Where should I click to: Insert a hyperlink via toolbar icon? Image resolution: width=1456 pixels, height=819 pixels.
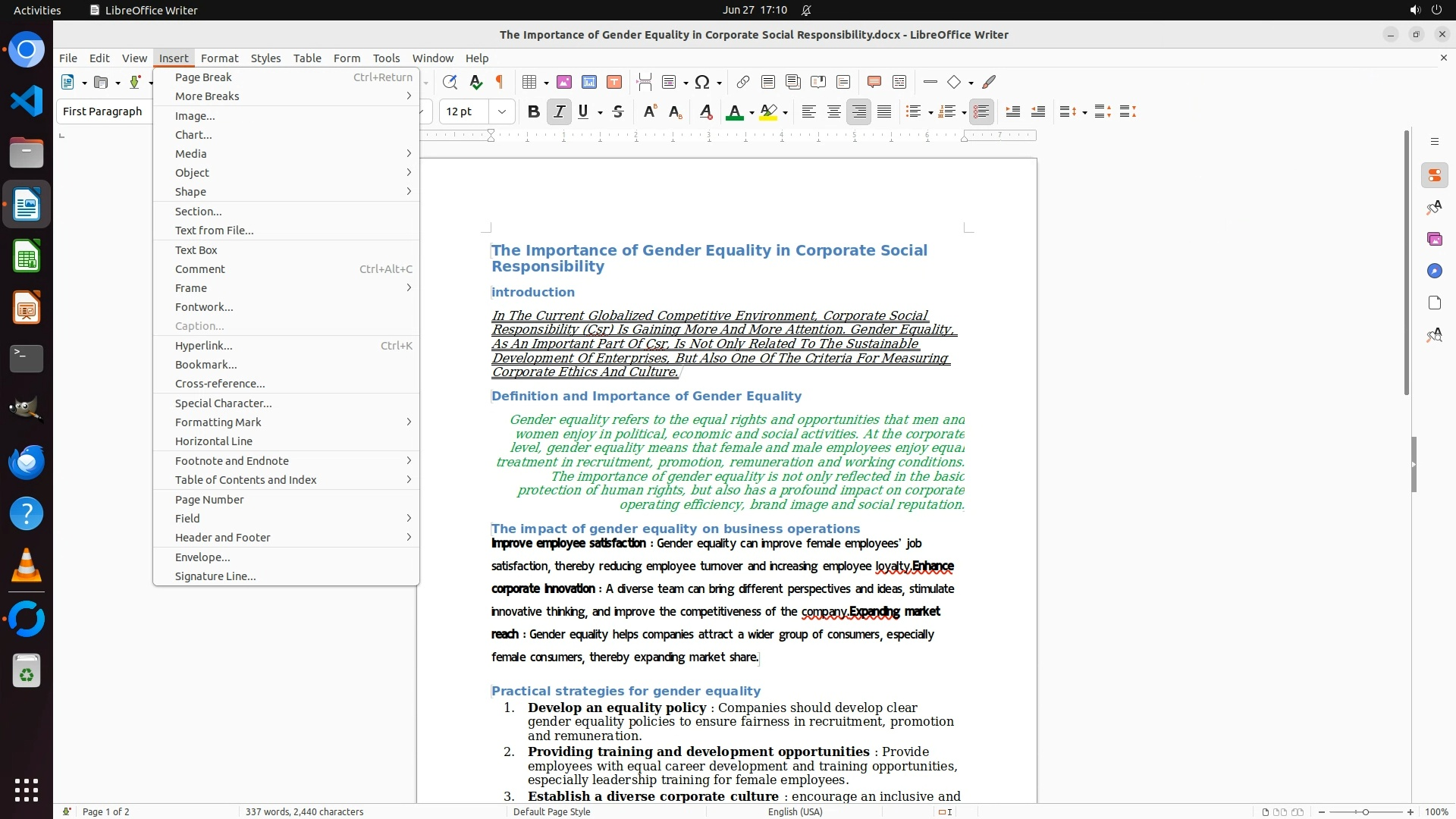coord(743,82)
